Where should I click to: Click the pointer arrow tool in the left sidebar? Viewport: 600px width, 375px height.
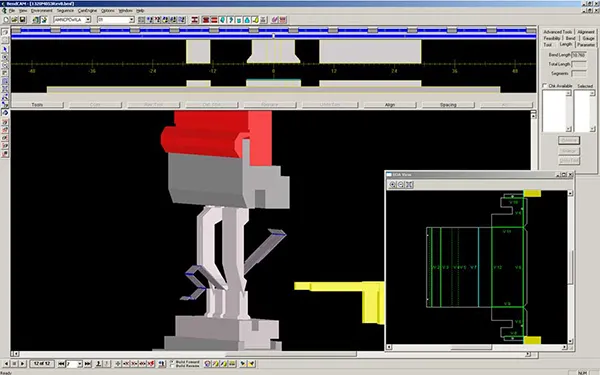click(5, 49)
